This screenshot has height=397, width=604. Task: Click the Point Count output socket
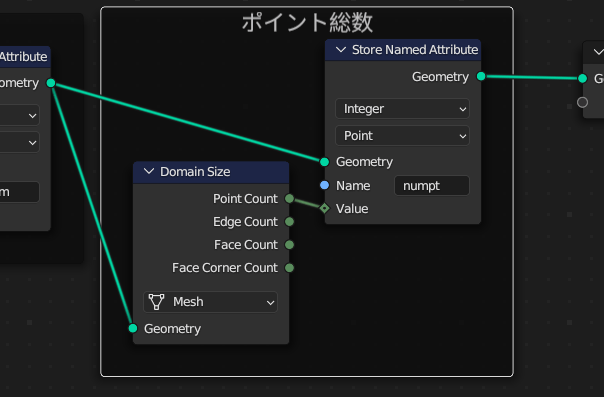[289, 199]
